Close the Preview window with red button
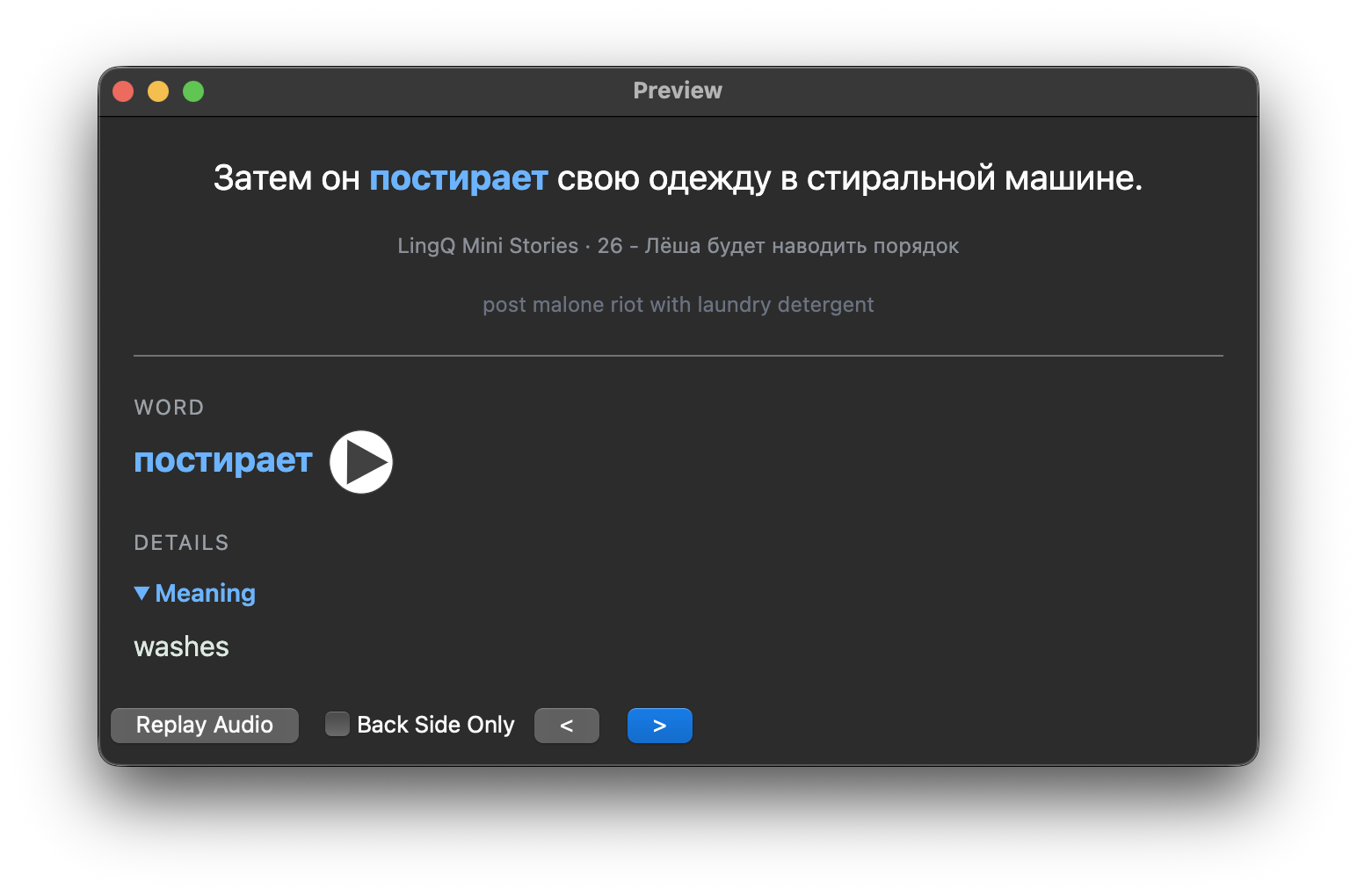1357x896 pixels. [123, 91]
